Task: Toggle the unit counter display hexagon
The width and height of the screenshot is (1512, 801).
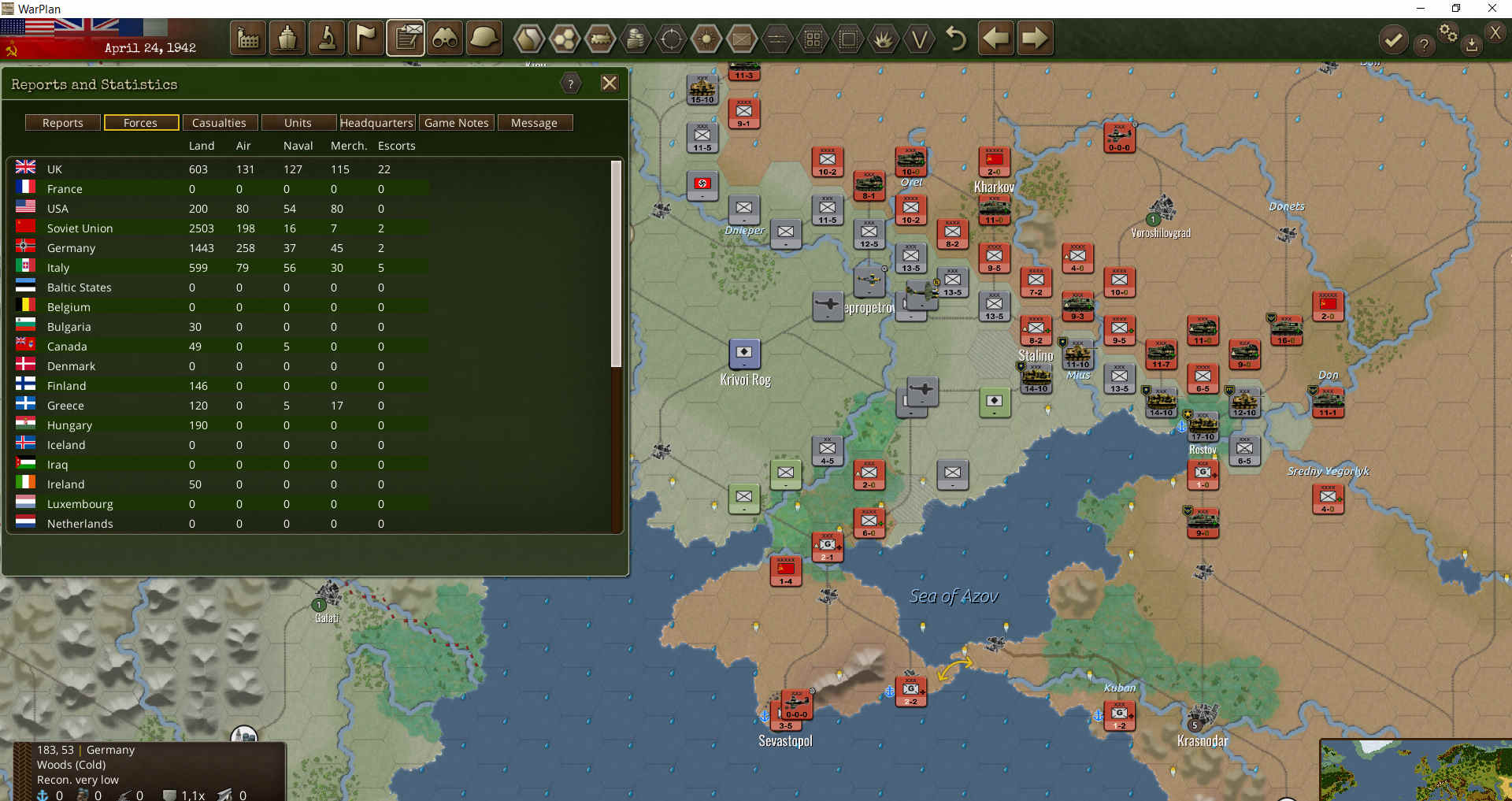Action: pyautogui.click(x=742, y=38)
